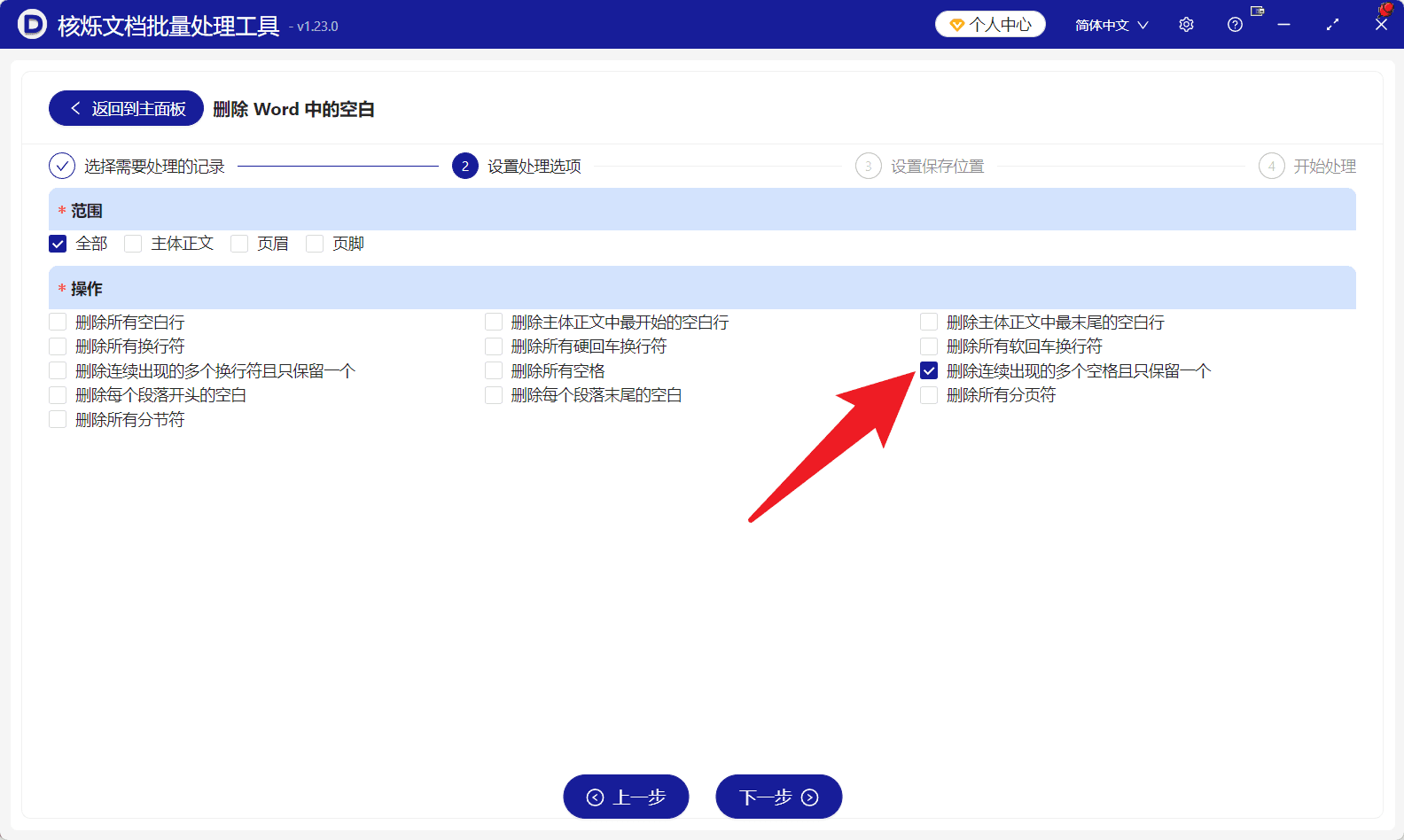
Task: Open the help question mark icon
Action: [x=1235, y=25]
